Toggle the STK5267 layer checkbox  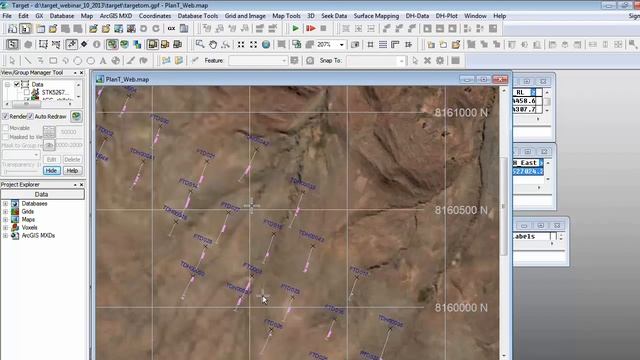point(27,92)
